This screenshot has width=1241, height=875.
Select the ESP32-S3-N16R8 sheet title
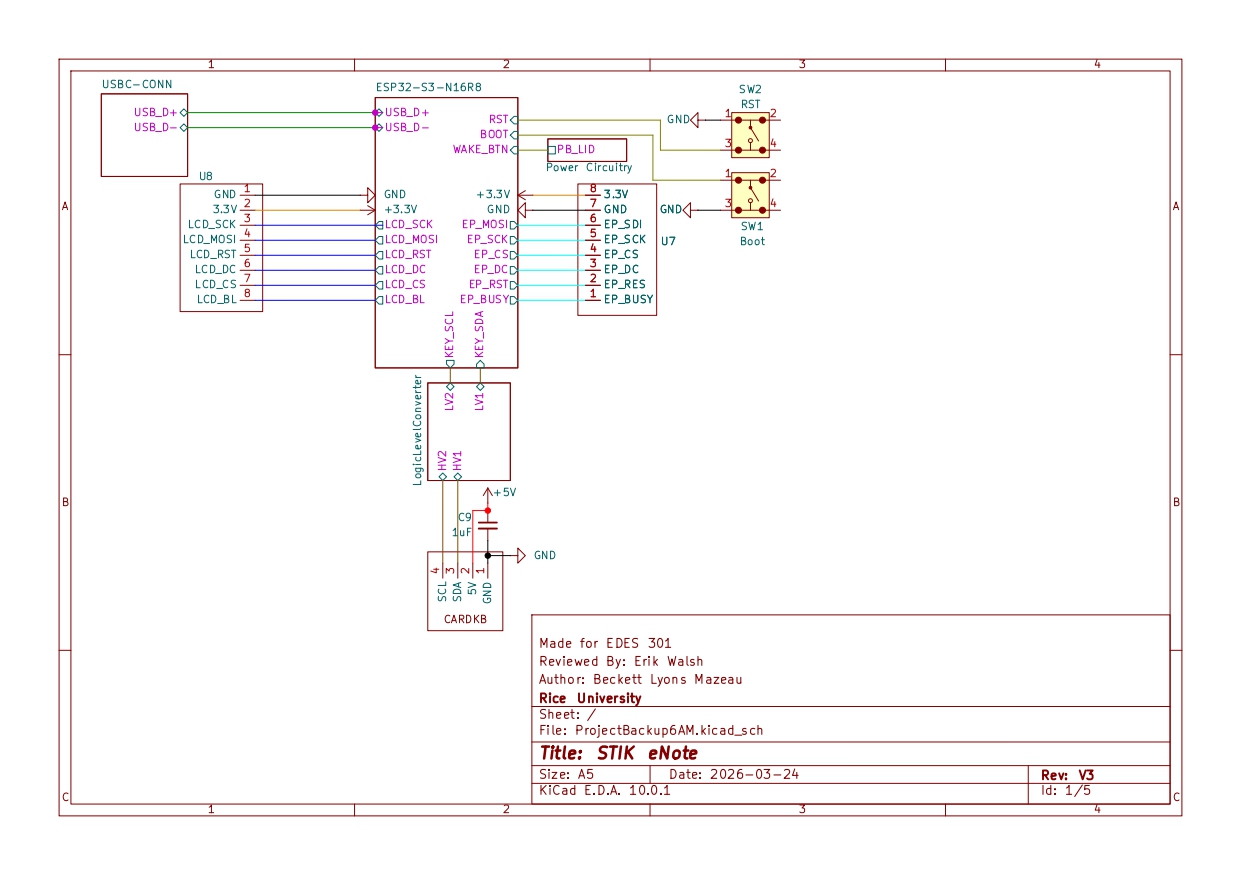[429, 89]
